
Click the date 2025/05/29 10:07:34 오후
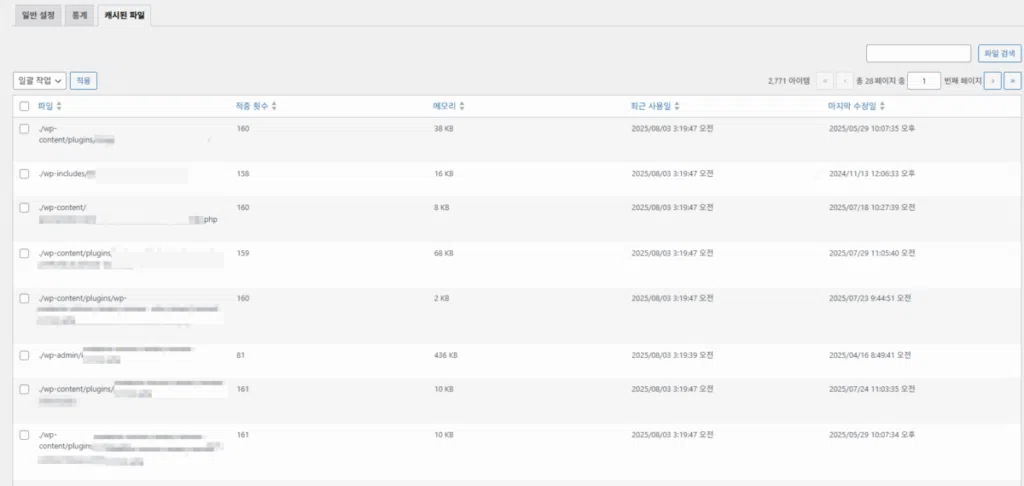click(x=872, y=434)
